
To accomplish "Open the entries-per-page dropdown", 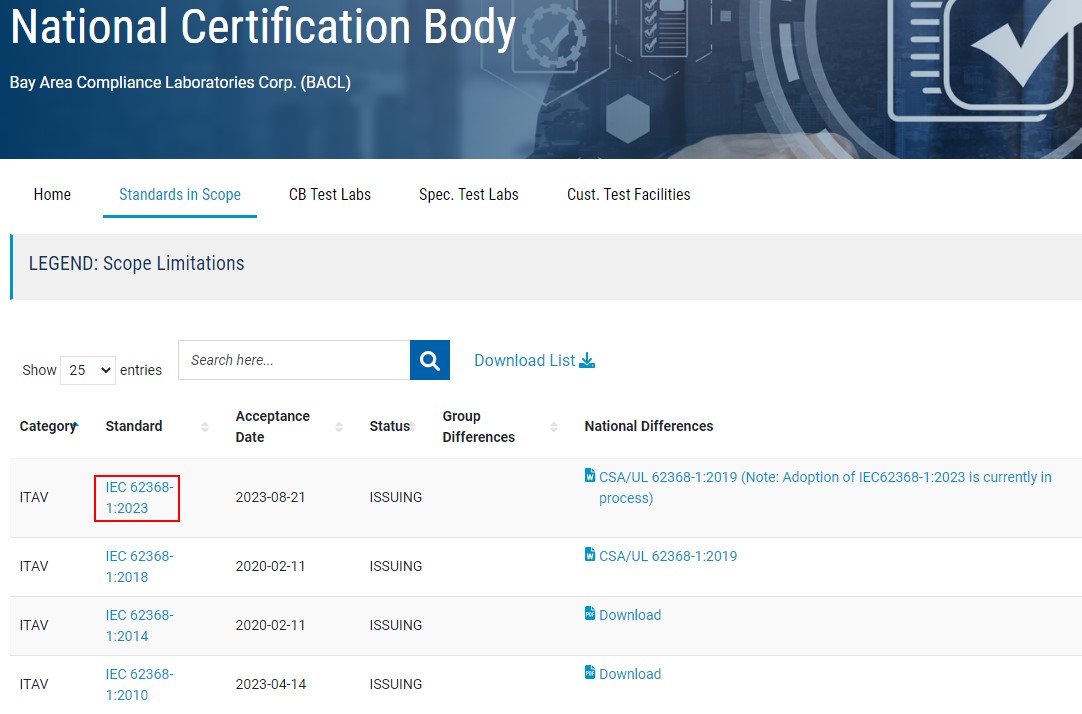I will tap(88, 370).
